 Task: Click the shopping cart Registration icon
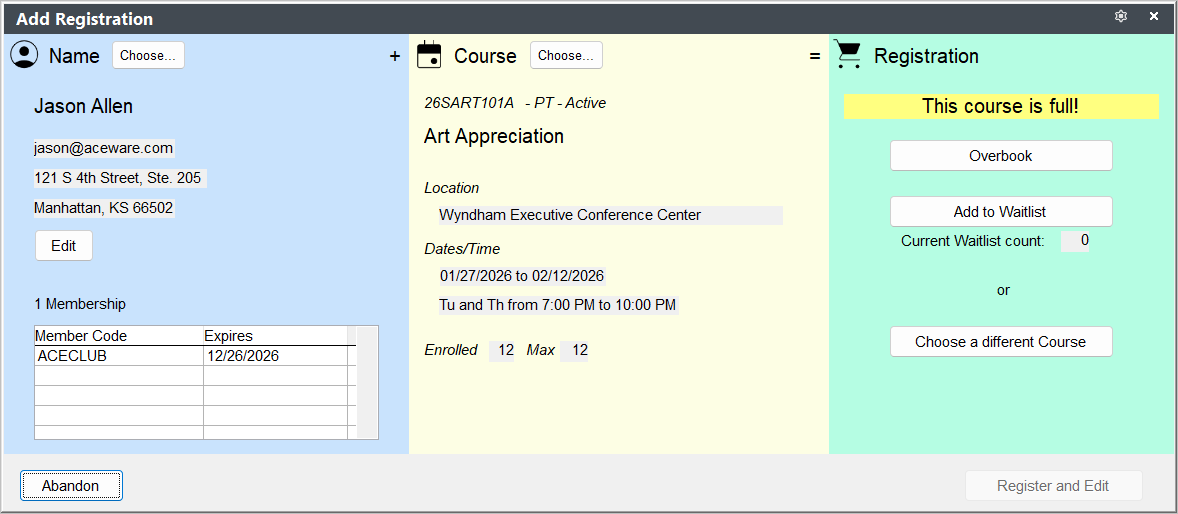848,55
